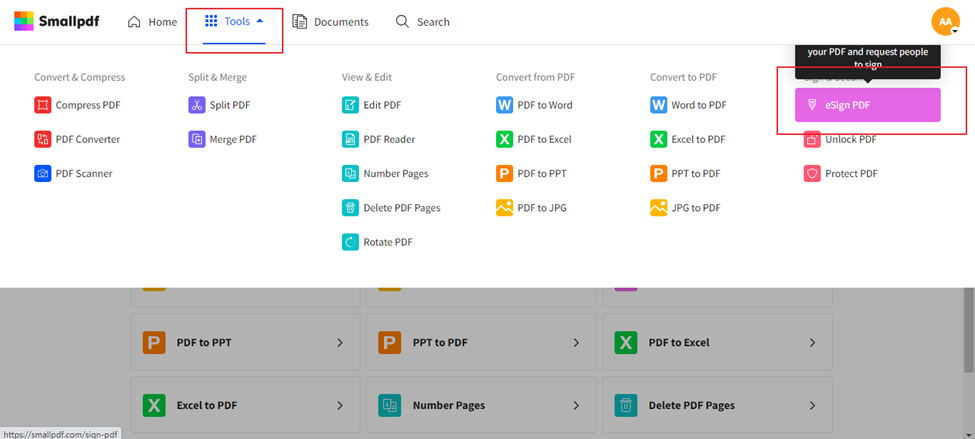Click the chevron on Delete PDF Pages card
Viewport: 975px width, 439px height.
coord(812,405)
